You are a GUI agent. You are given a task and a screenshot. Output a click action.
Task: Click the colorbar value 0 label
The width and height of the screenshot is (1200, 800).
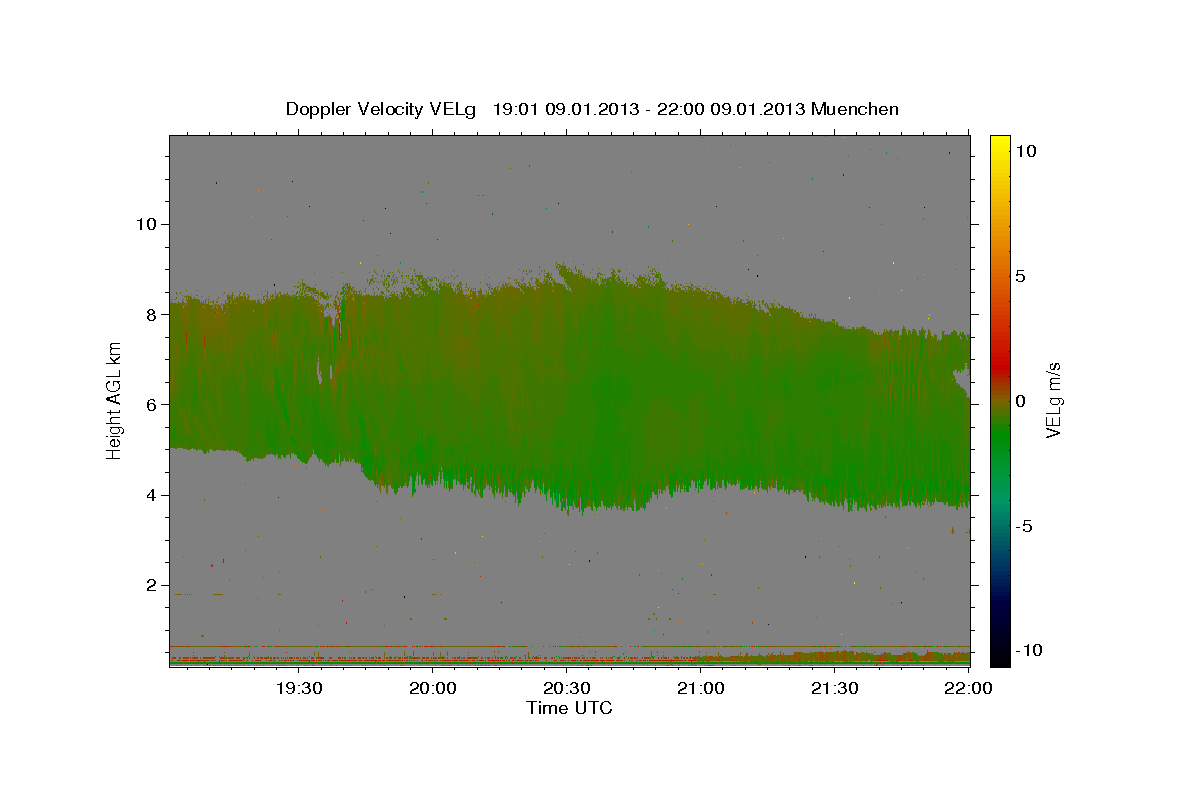pyautogui.click(x=1022, y=400)
